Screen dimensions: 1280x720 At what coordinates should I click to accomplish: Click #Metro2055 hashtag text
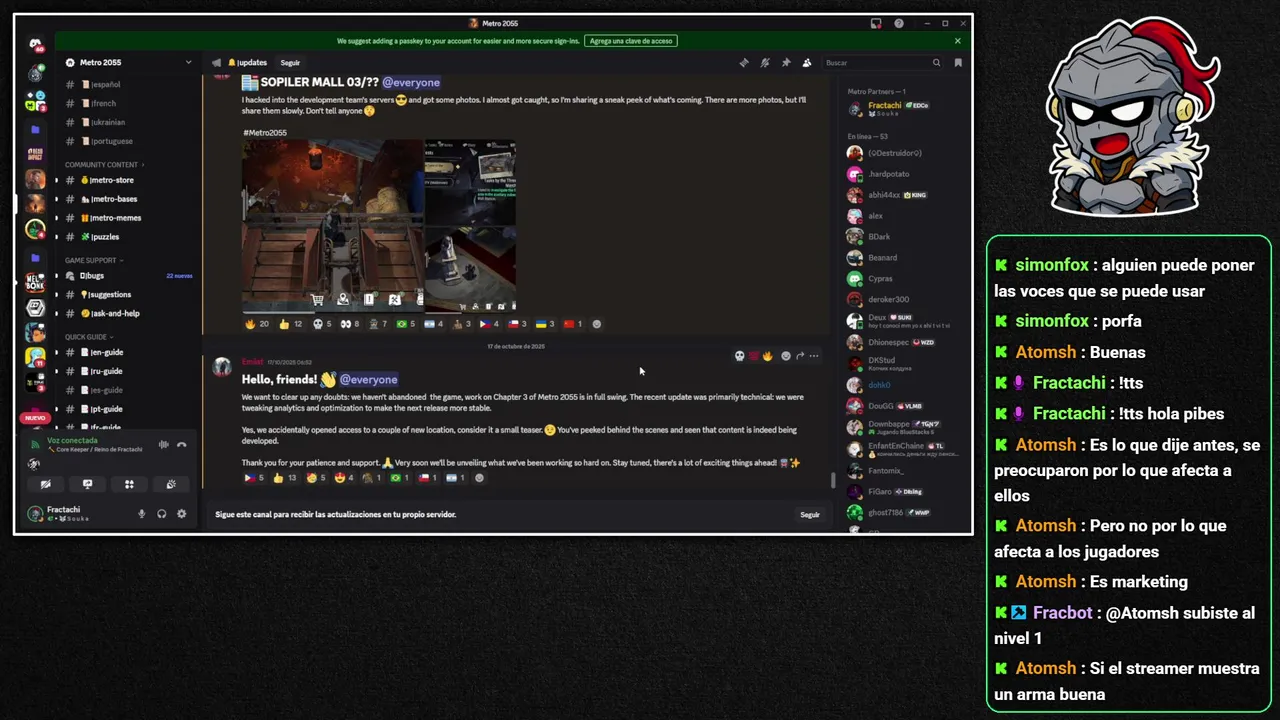[x=265, y=133]
